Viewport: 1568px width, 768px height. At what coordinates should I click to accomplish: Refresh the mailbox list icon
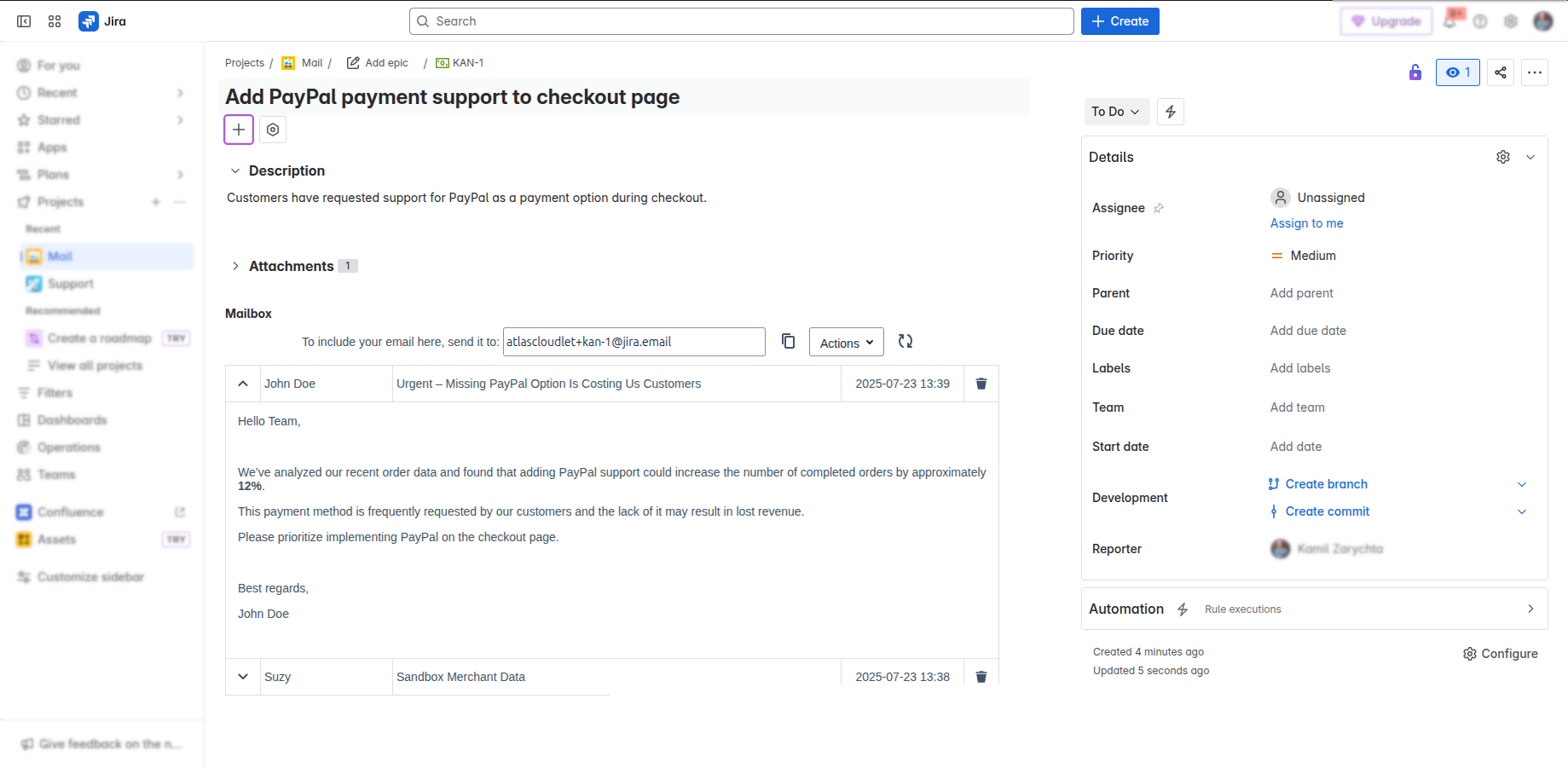(x=906, y=341)
